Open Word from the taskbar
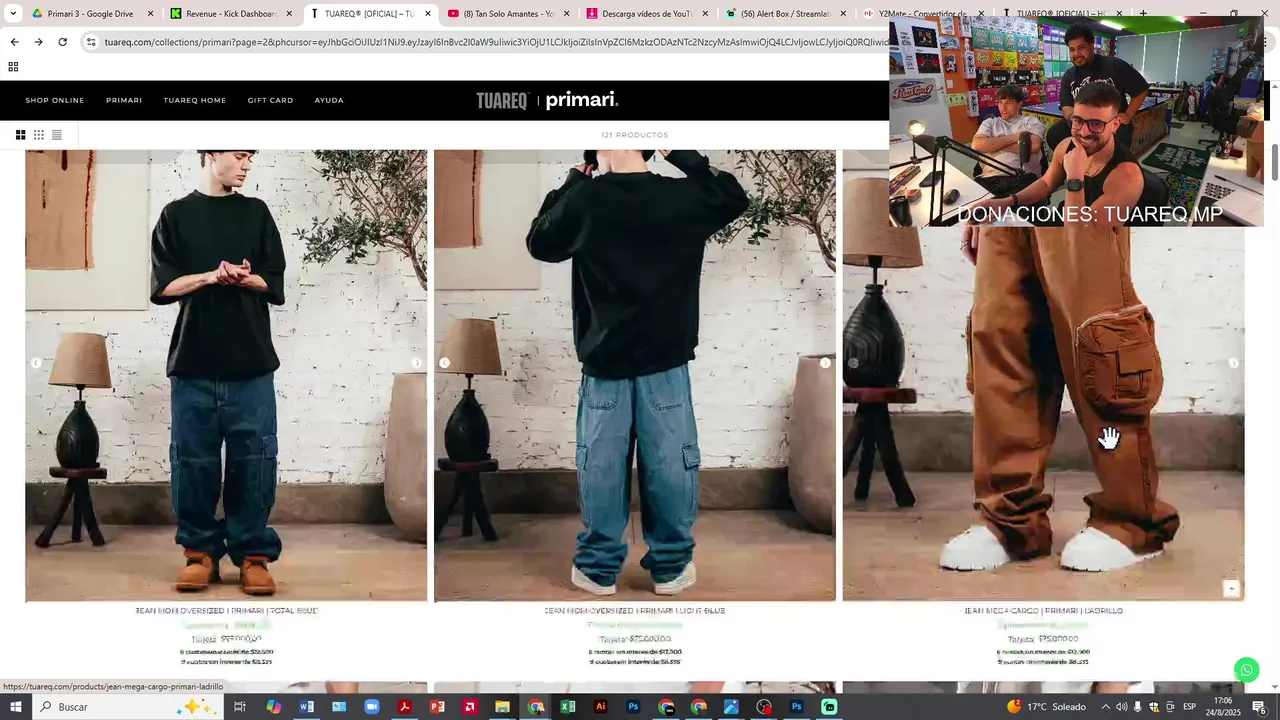 coord(307,707)
